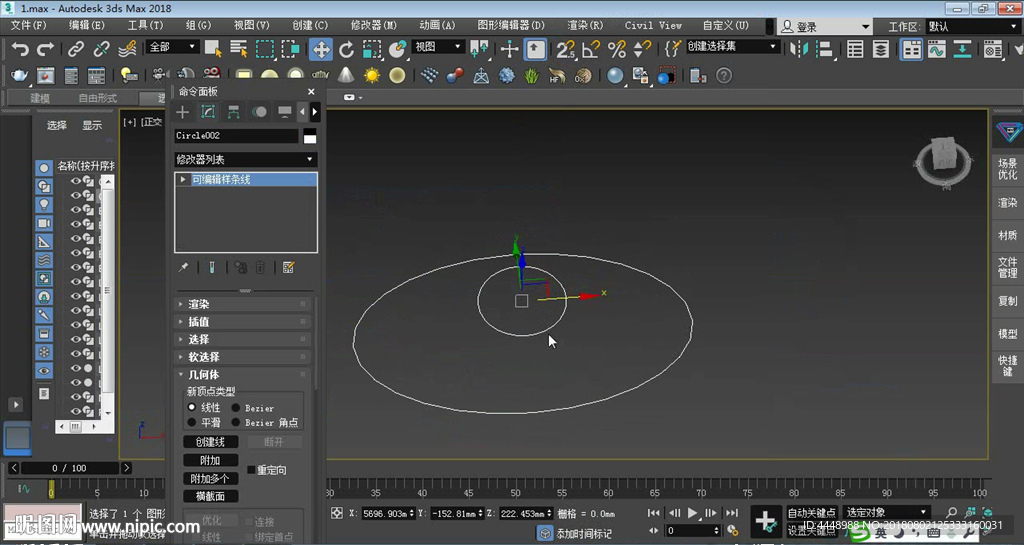Open the 创建选择集 dropdown

733,46
